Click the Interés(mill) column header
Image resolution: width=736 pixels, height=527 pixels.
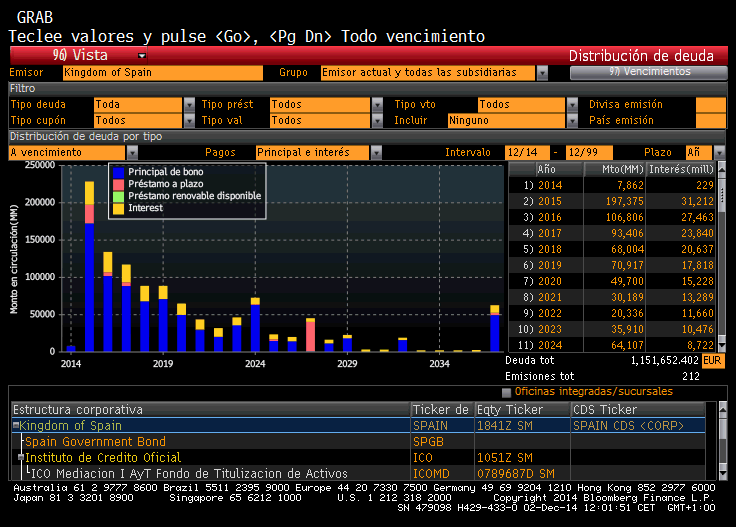[681, 169]
